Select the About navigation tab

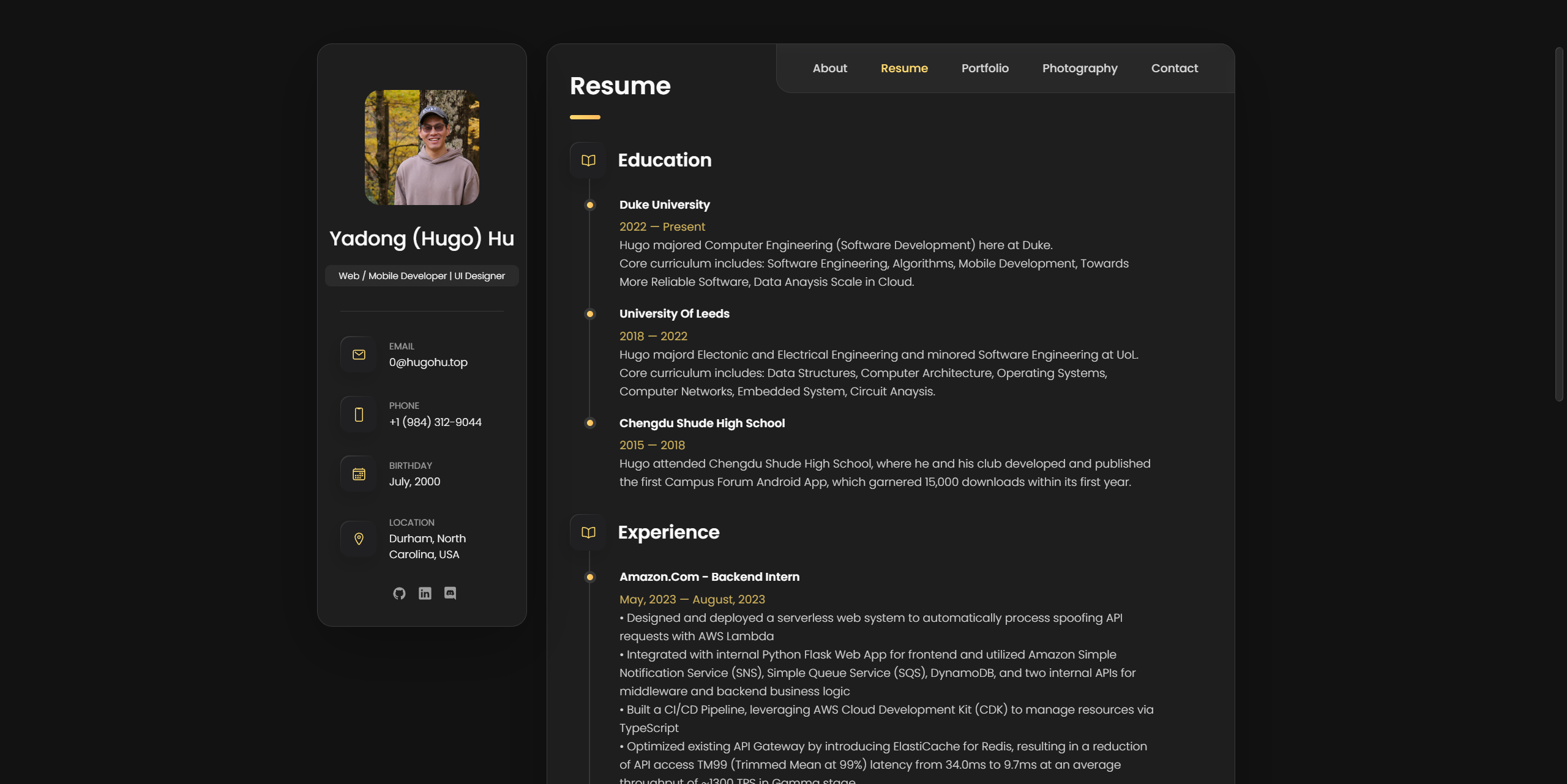point(829,68)
